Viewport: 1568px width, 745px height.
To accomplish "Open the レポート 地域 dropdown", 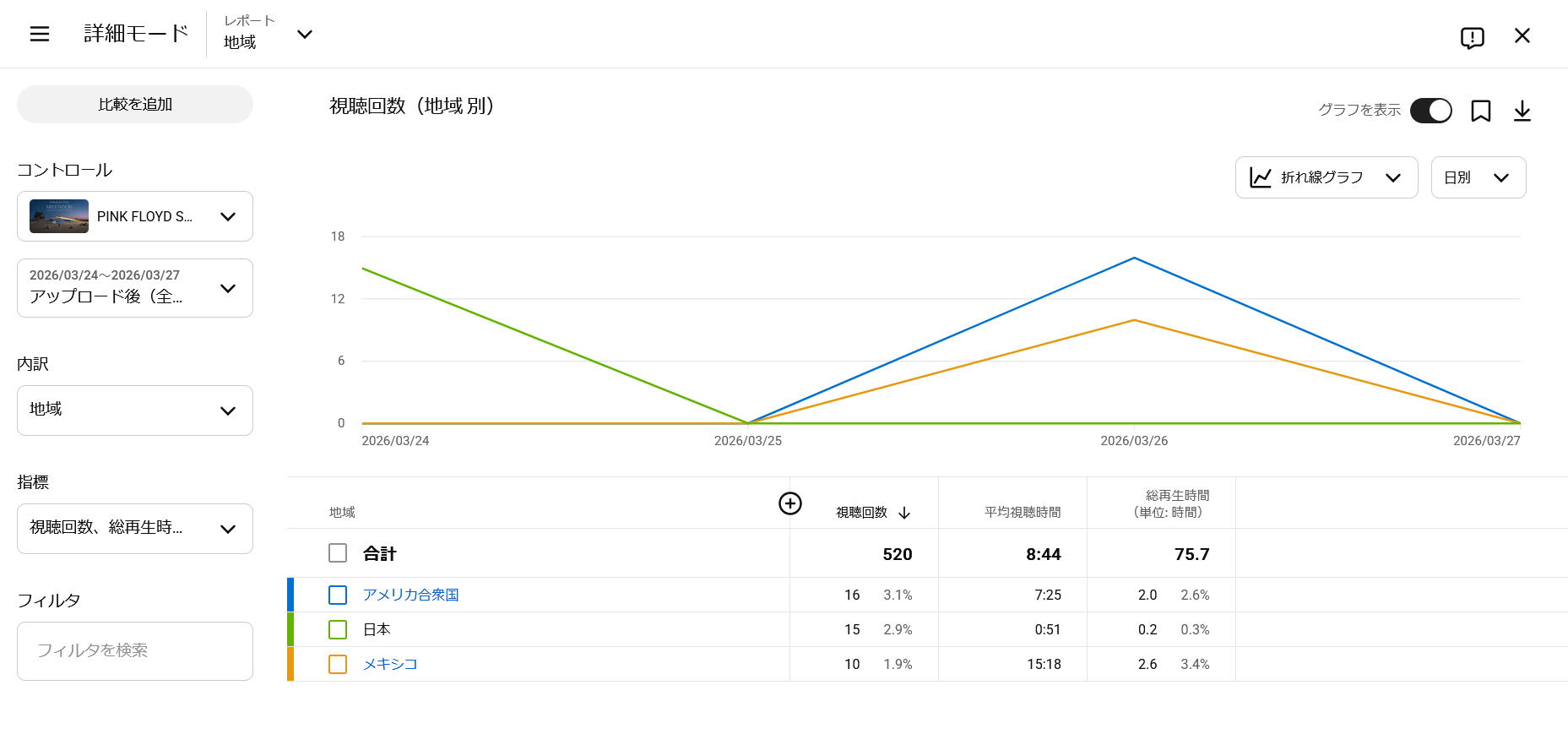I will [x=269, y=34].
